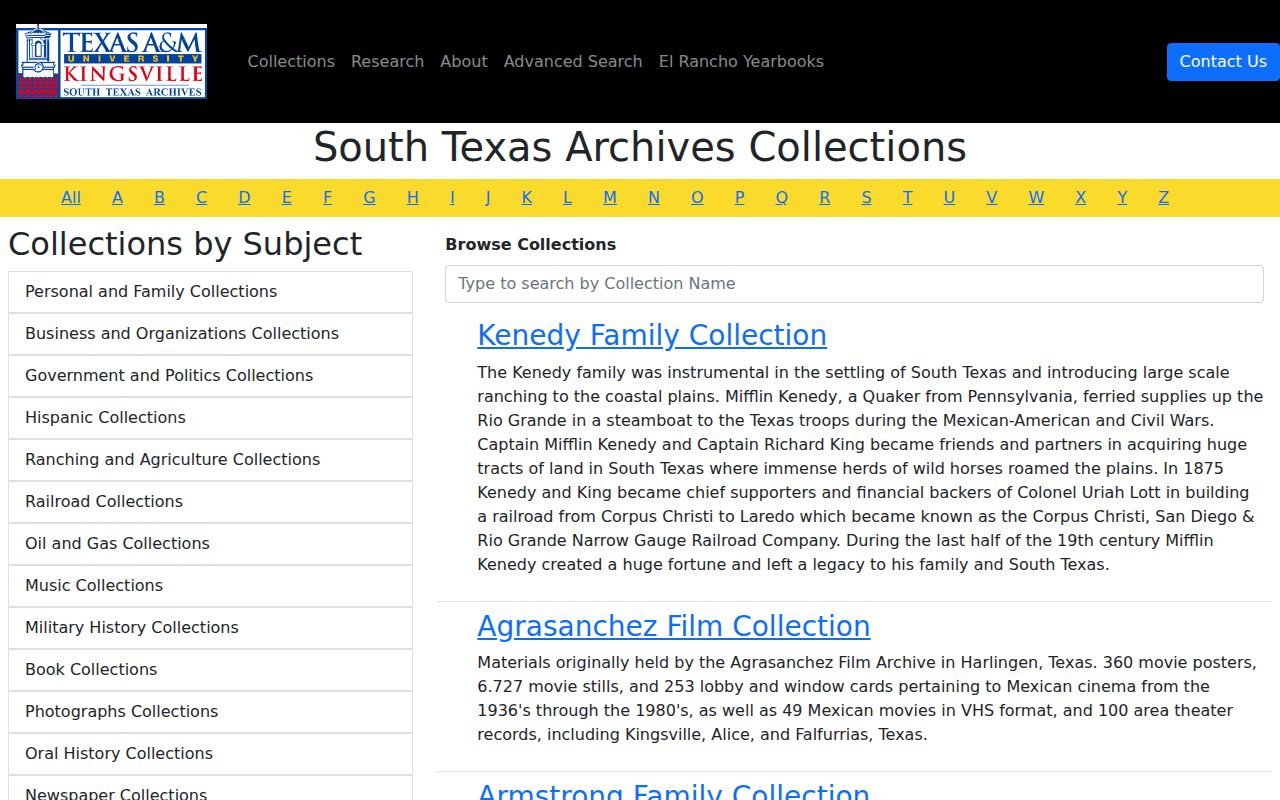The width and height of the screenshot is (1280, 800).
Task: Filter collections by letter M
Action: tap(610, 197)
